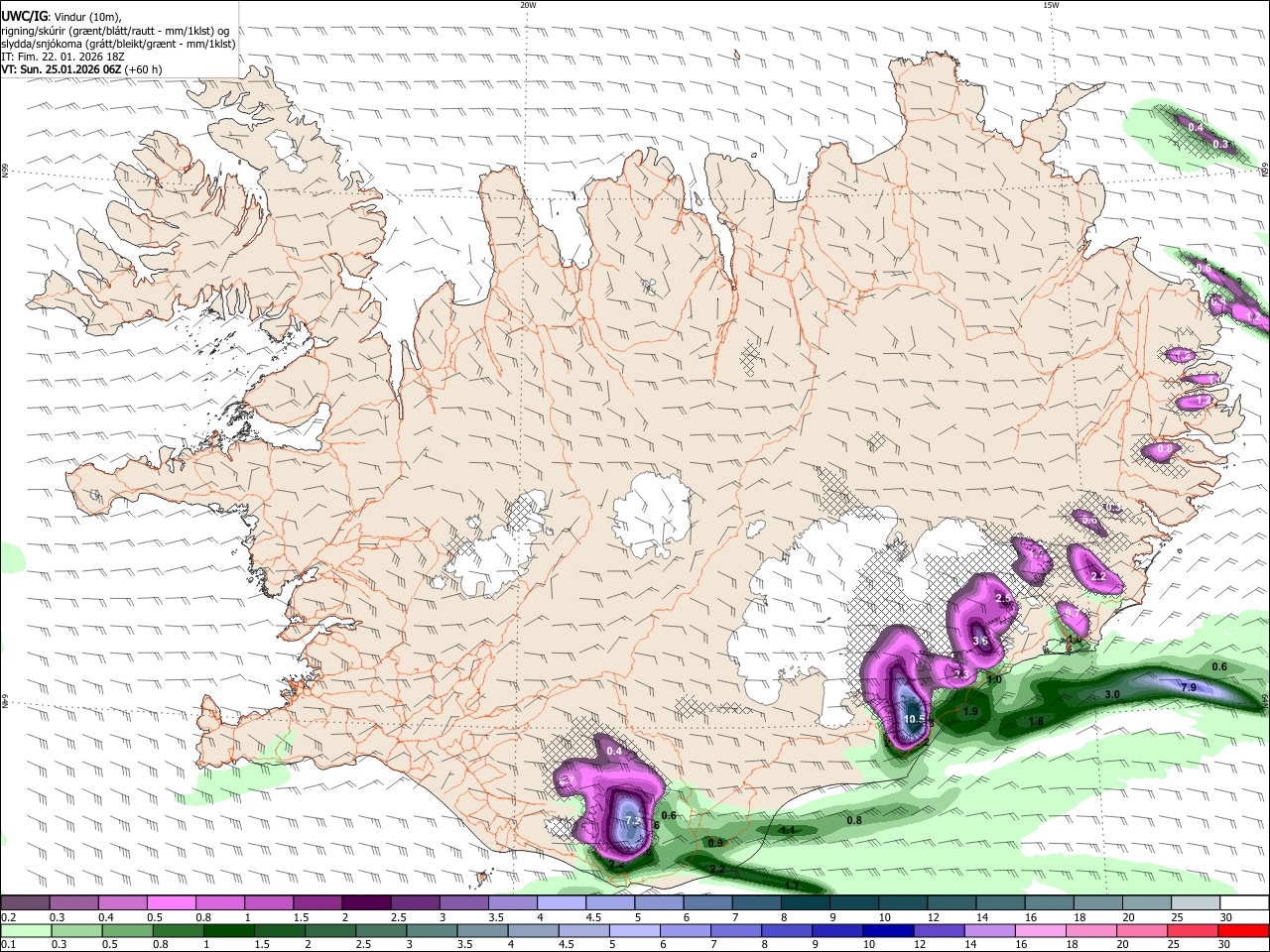This screenshot has height=952, width=1270.
Task: Select the dark teal snow swatch at 8
Action: point(806,902)
